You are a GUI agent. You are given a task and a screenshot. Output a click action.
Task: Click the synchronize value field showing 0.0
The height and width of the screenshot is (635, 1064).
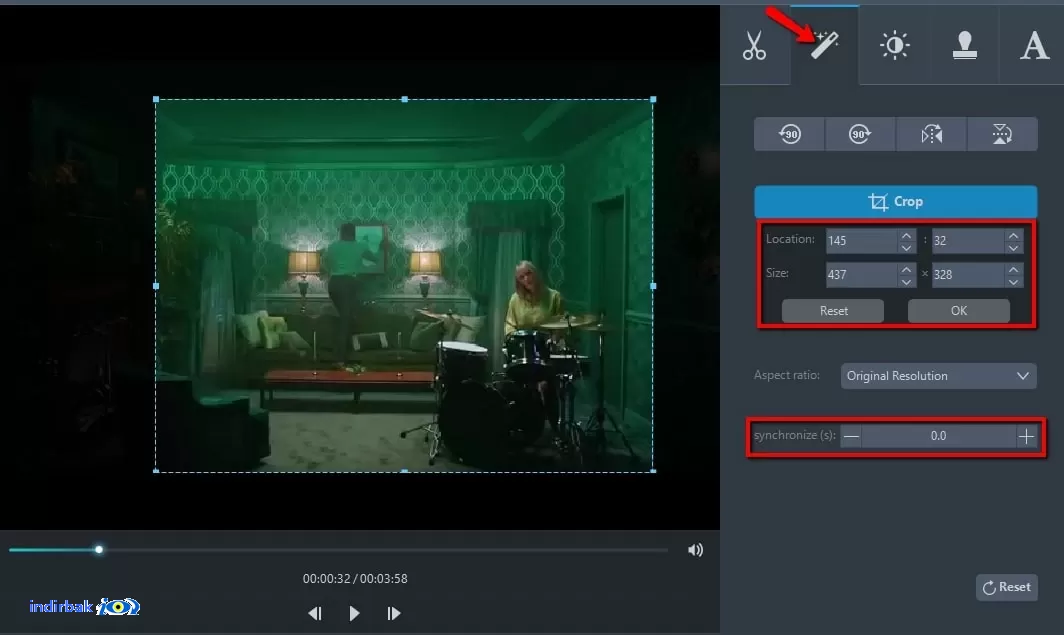click(938, 436)
